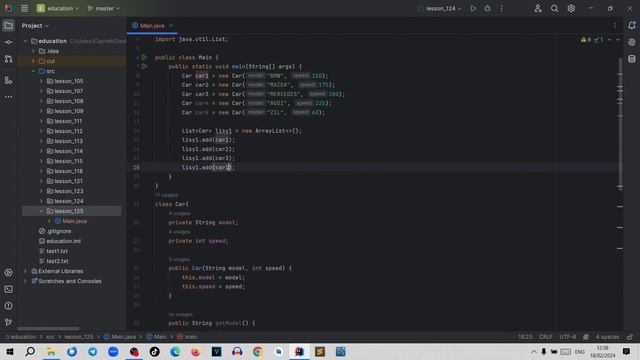640x360 pixels.
Task: Click '4 spaces' indent setting
Action: pyautogui.click(x=607, y=337)
